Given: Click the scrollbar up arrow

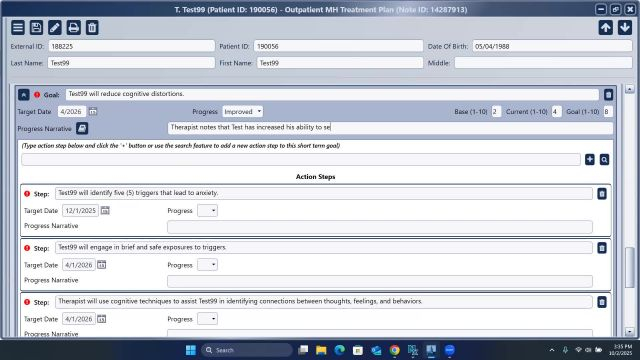Looking at the screenshot, I should pos(629,89).
